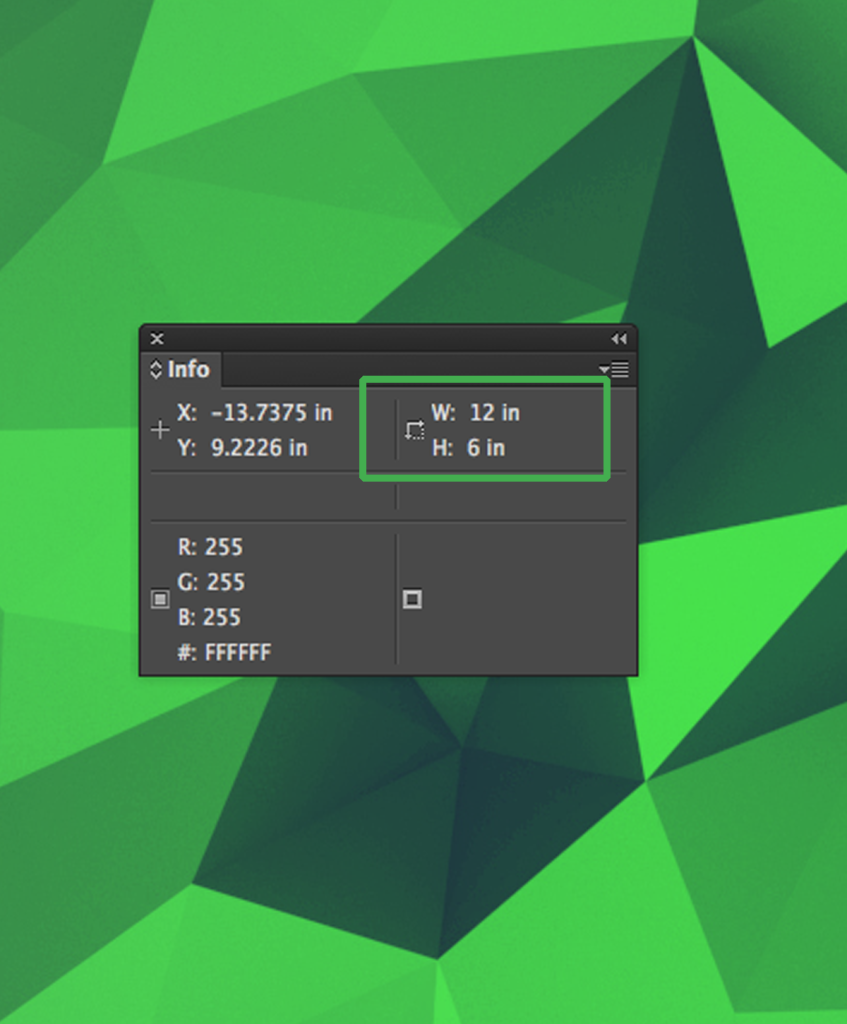The image size is (847, 1024).
Task: Click the crosshair cursor position icon
Action: 160,430
